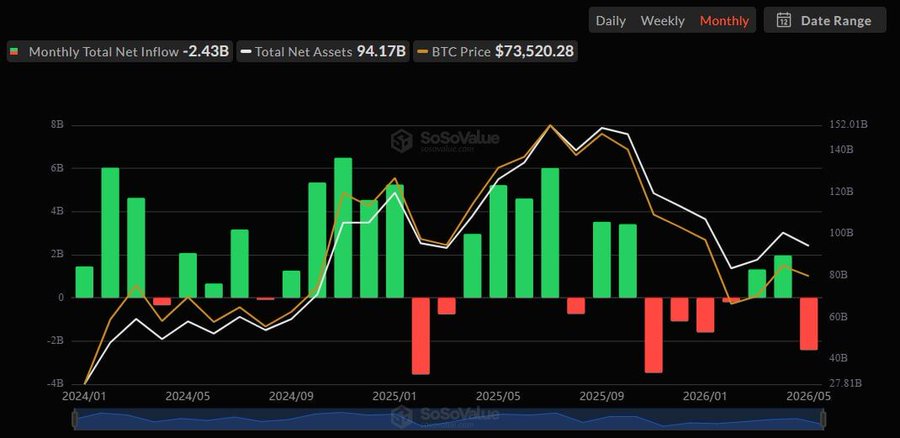This screenshot has width=900, height=438.
Task: Click the blue timeline range selector area
Action: point(449,419)
